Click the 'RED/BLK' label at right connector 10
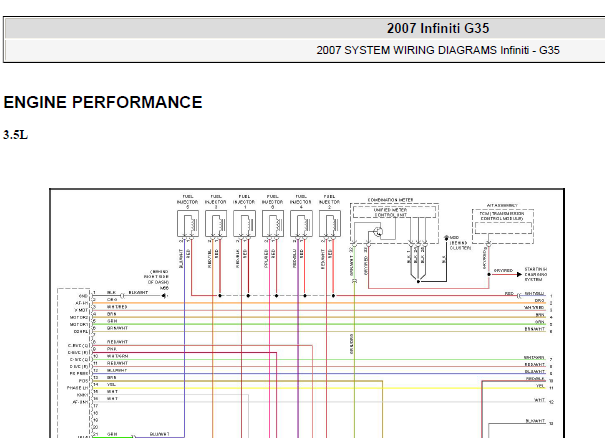The width and height of the screenshot is (605, 438). 535,379
